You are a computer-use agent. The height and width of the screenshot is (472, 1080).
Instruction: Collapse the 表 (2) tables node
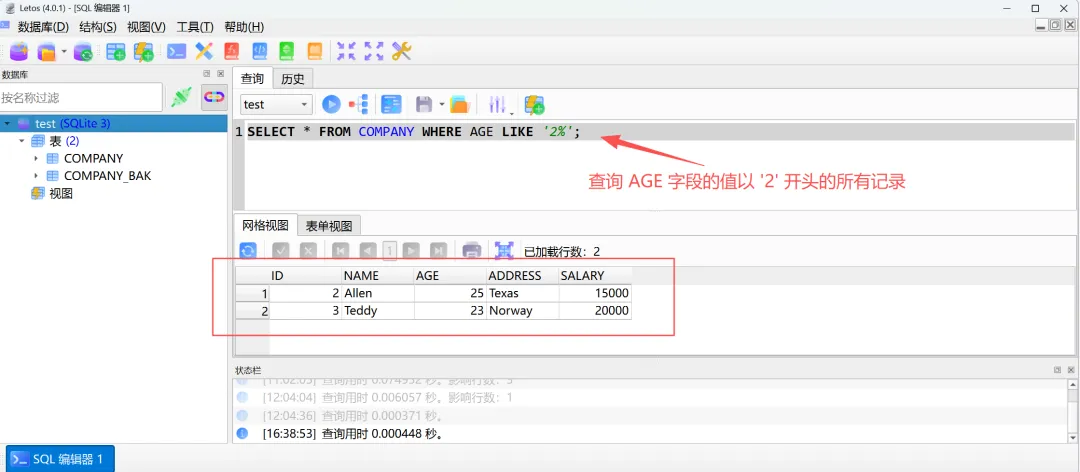[21, 141]
